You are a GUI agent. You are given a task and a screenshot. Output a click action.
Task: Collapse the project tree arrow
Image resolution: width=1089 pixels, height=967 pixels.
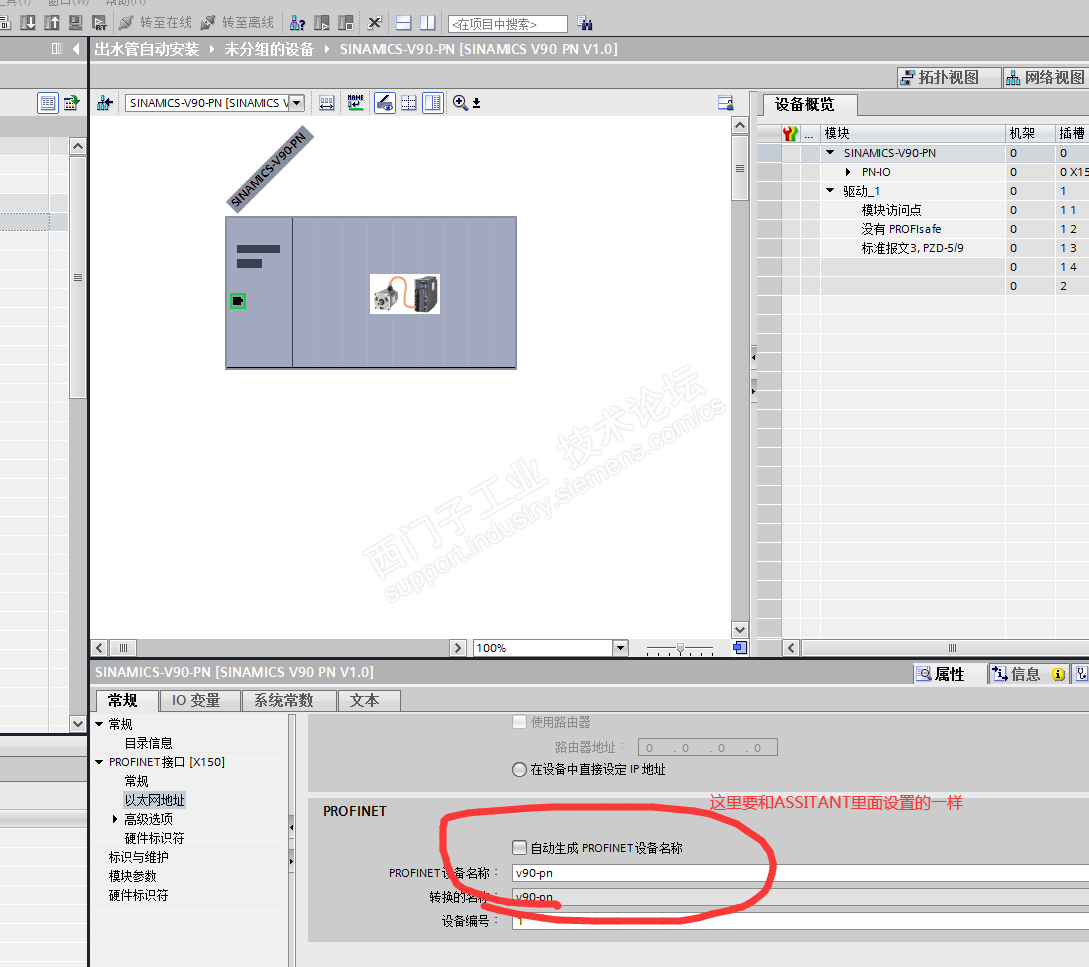coord(76,49)
